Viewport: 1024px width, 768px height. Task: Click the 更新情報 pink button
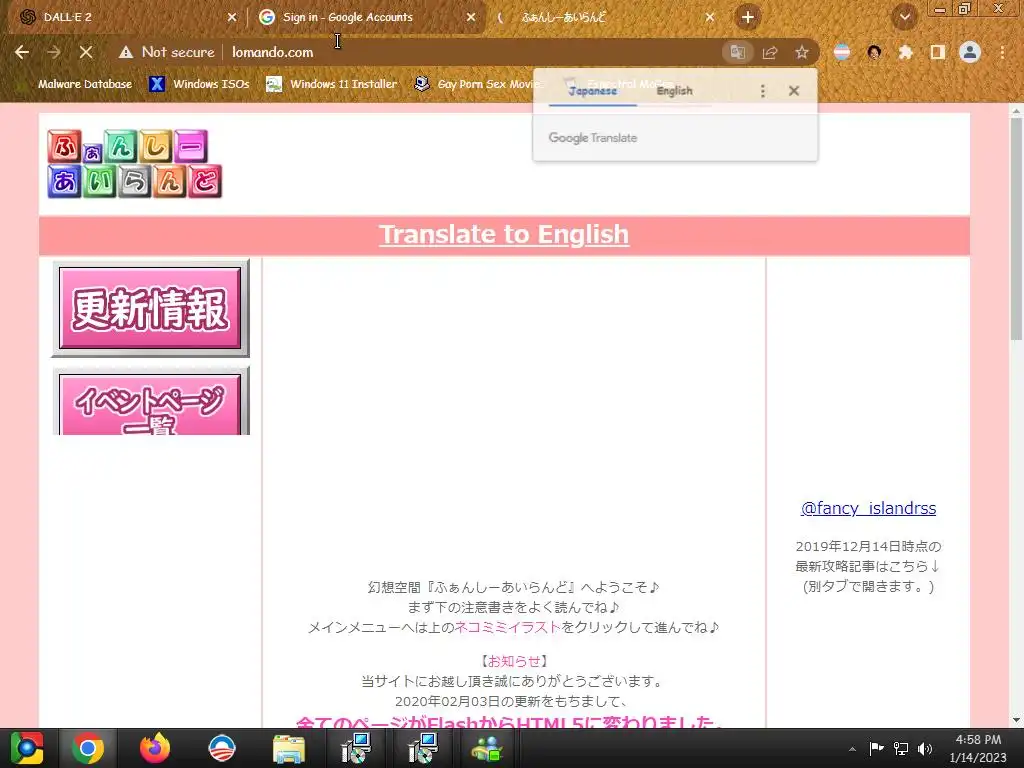click(150, 308)
